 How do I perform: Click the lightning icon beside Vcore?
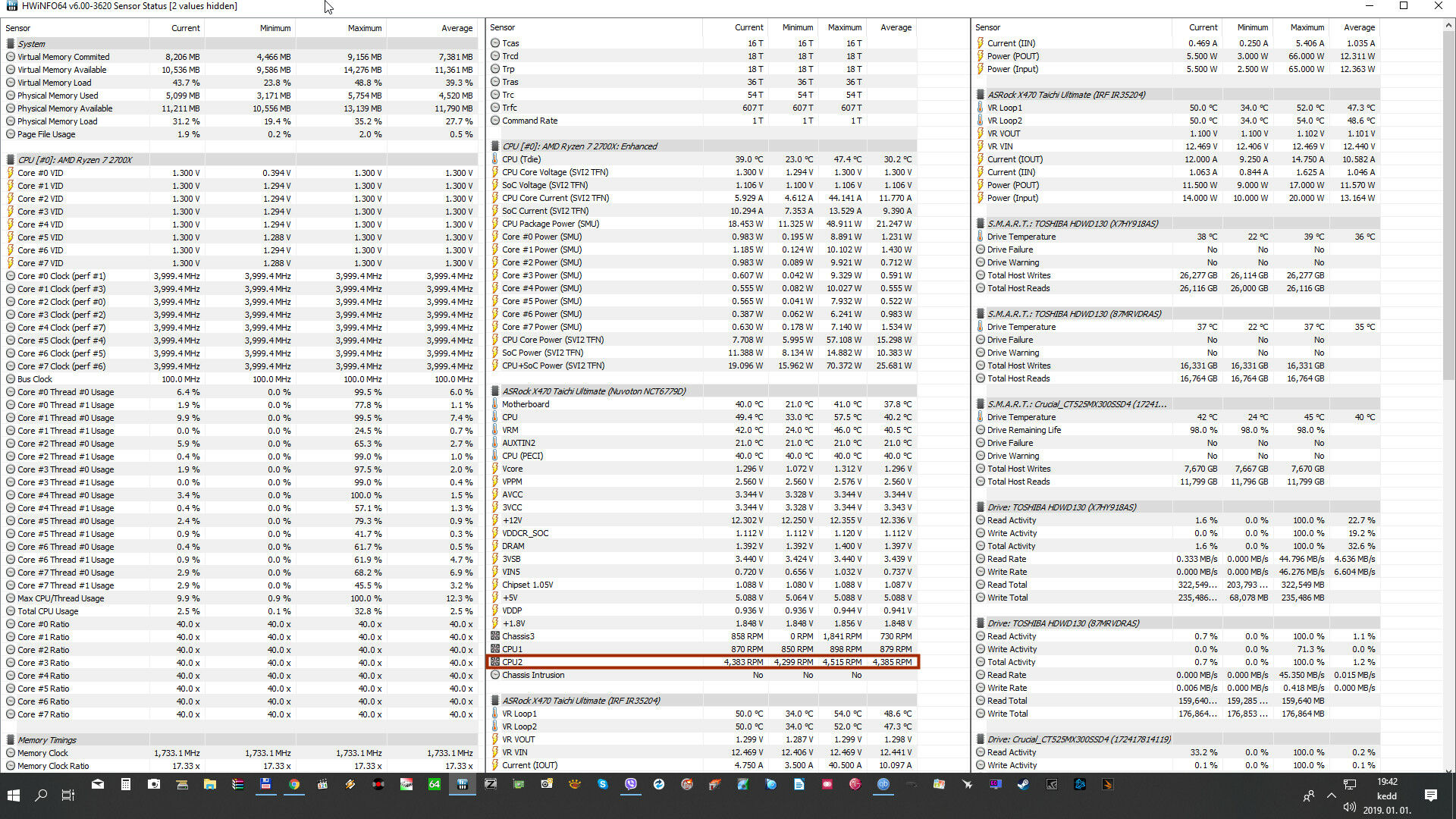(x=495, y=469)
